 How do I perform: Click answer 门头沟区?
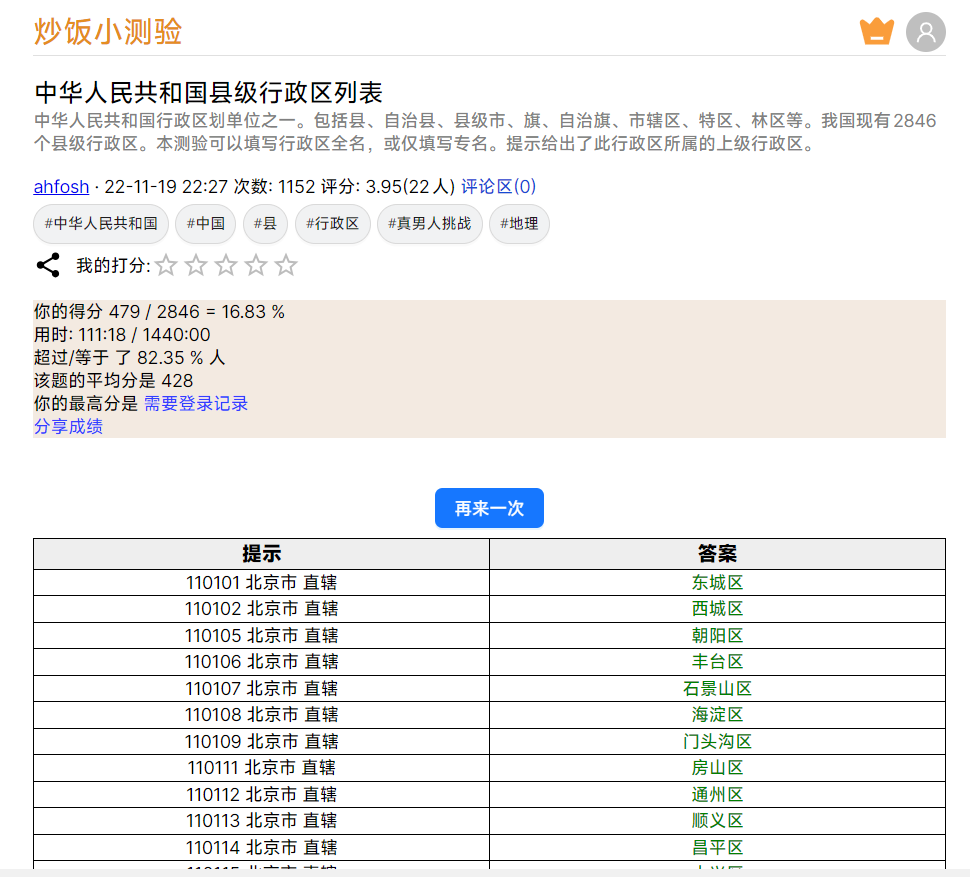coord(718,741)
